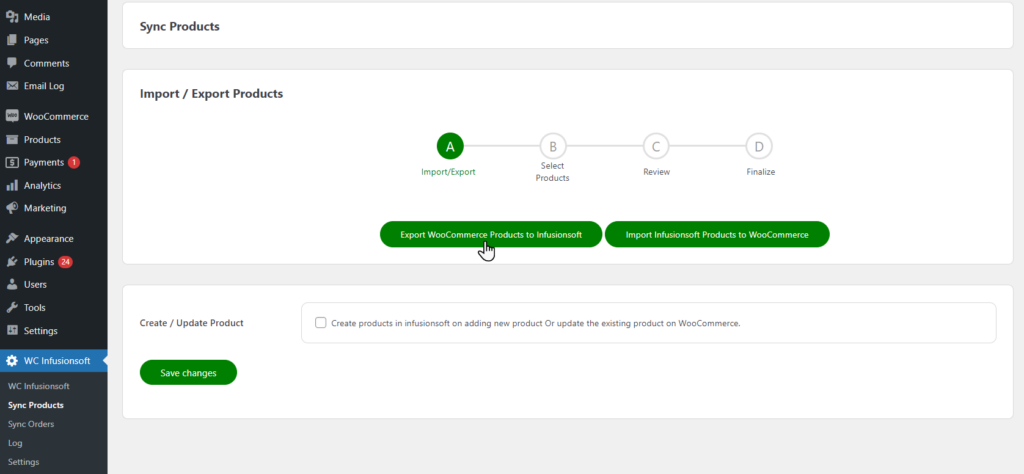
Task: Click checkbox description about creating products
Action: pos(536,323)
